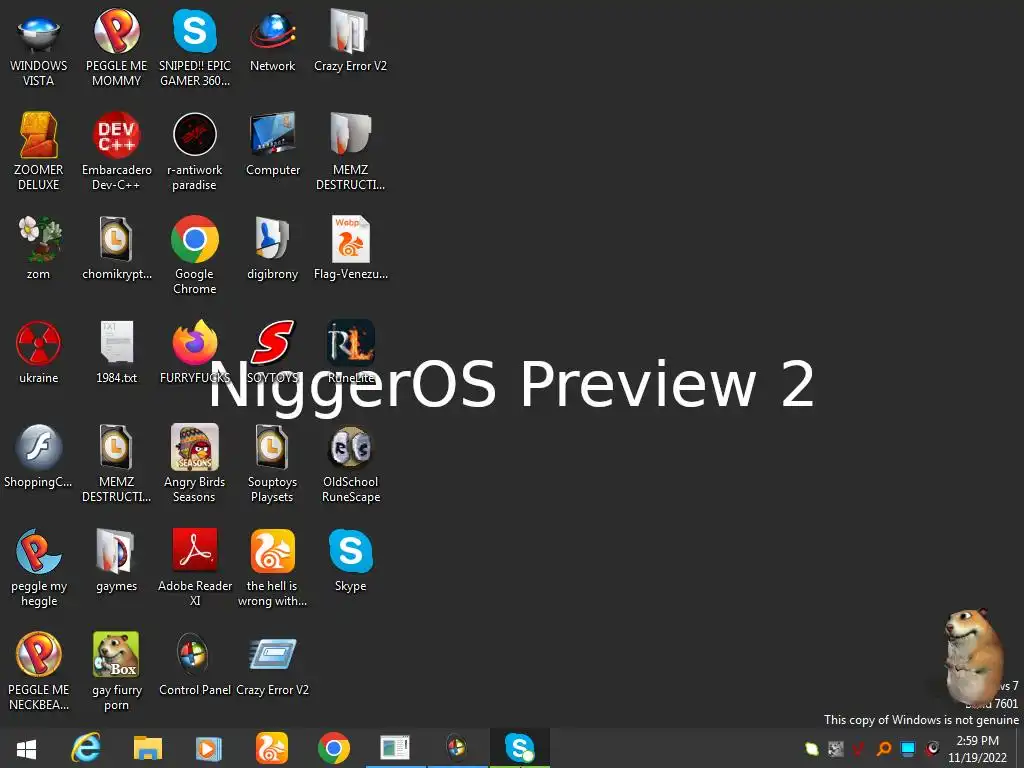1024x768 pixels.
Task: Open the 1984.txt text file
Action: 116,352
